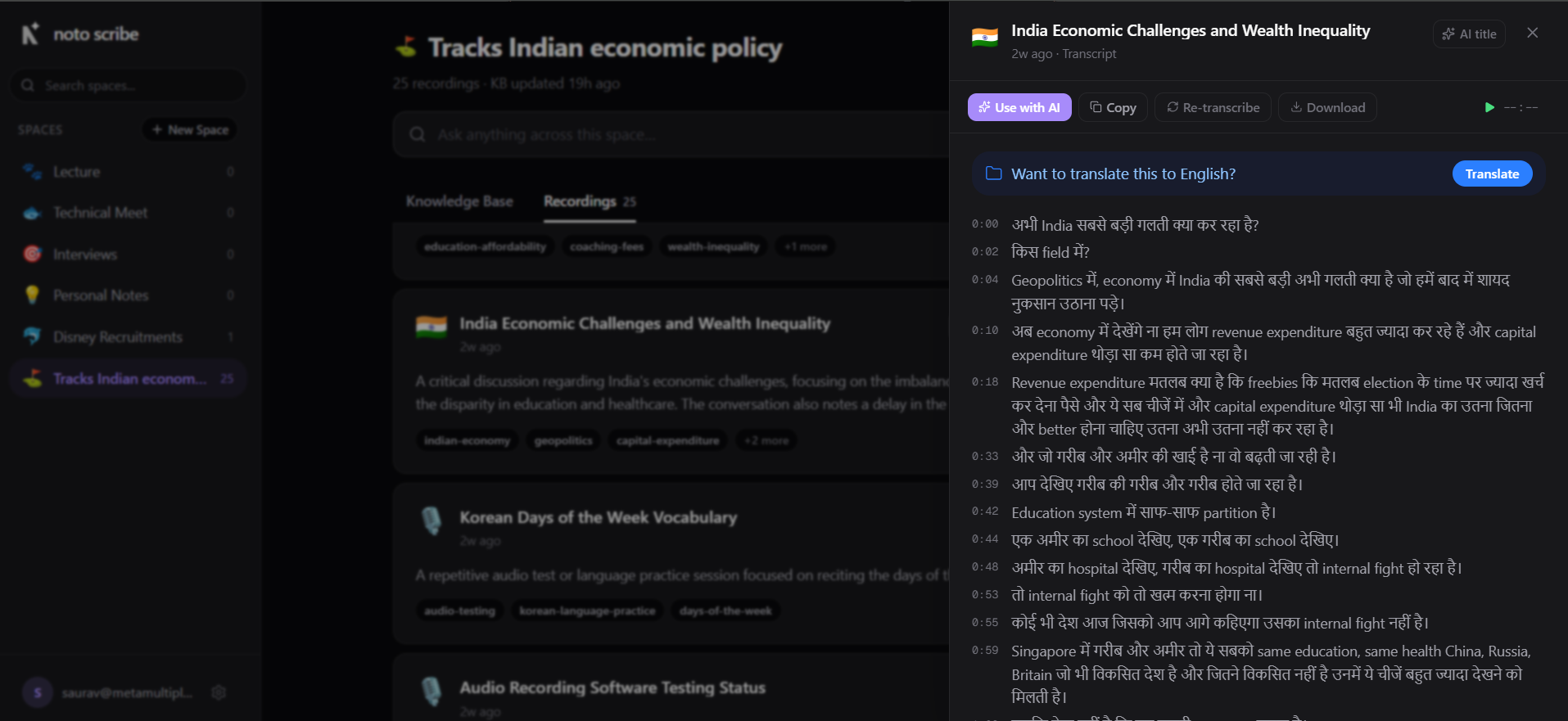Click the Tracks Indian economy space icon
The height and width of the screenshot is (721, 1568).
click(33, 378)
